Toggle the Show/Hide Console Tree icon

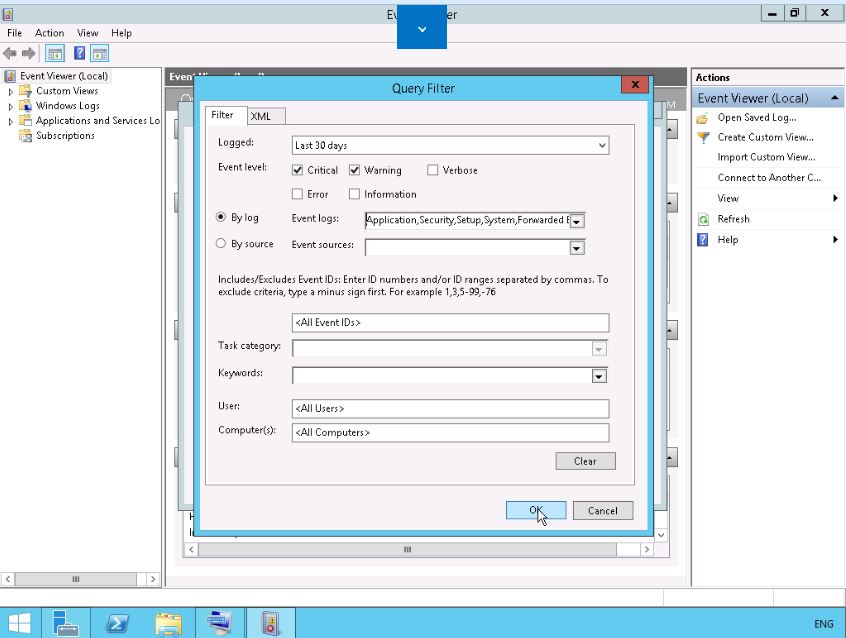click(x=55, y=53)
